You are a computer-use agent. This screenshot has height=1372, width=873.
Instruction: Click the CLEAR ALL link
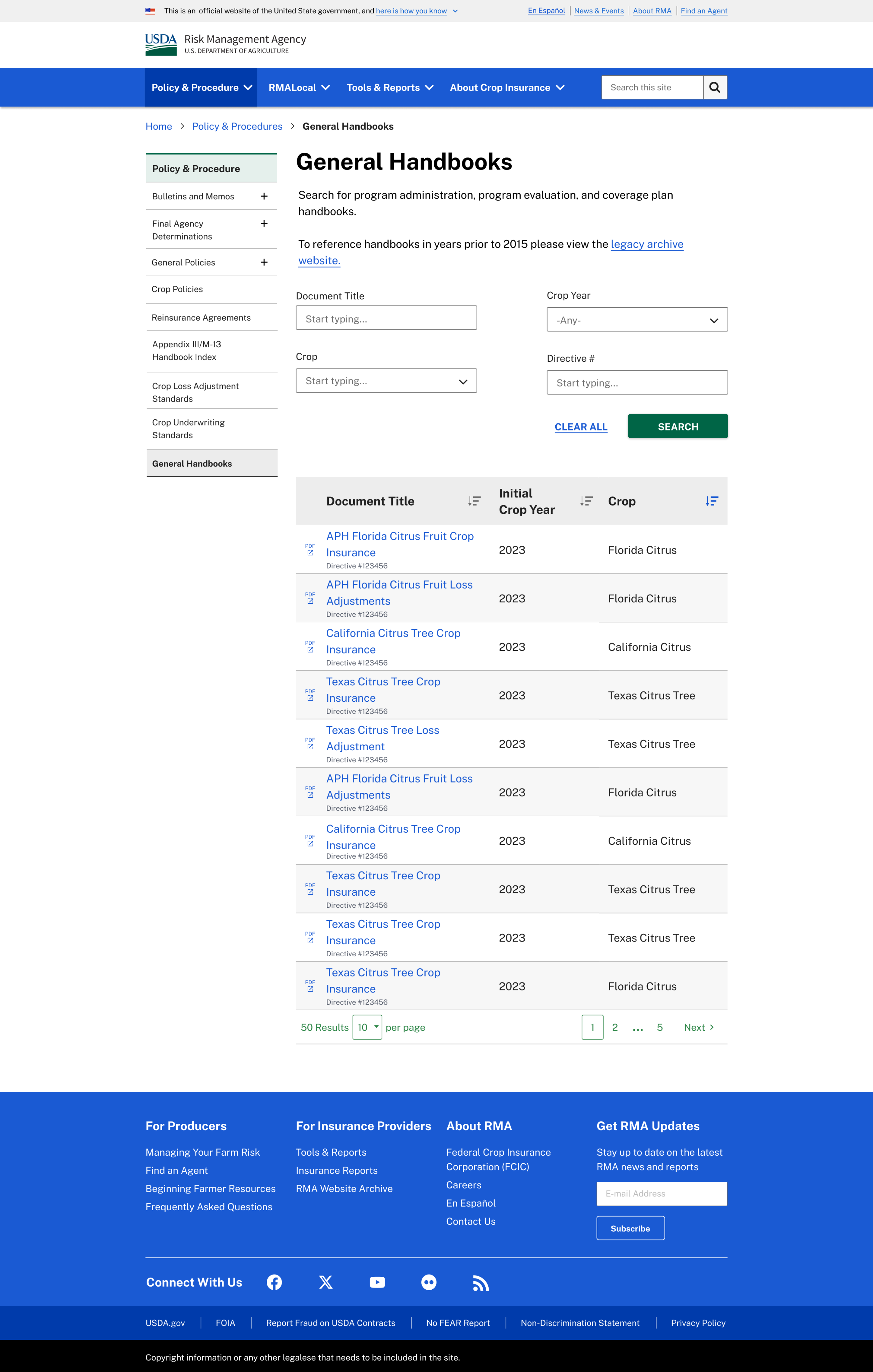click(x=580, y=427)
